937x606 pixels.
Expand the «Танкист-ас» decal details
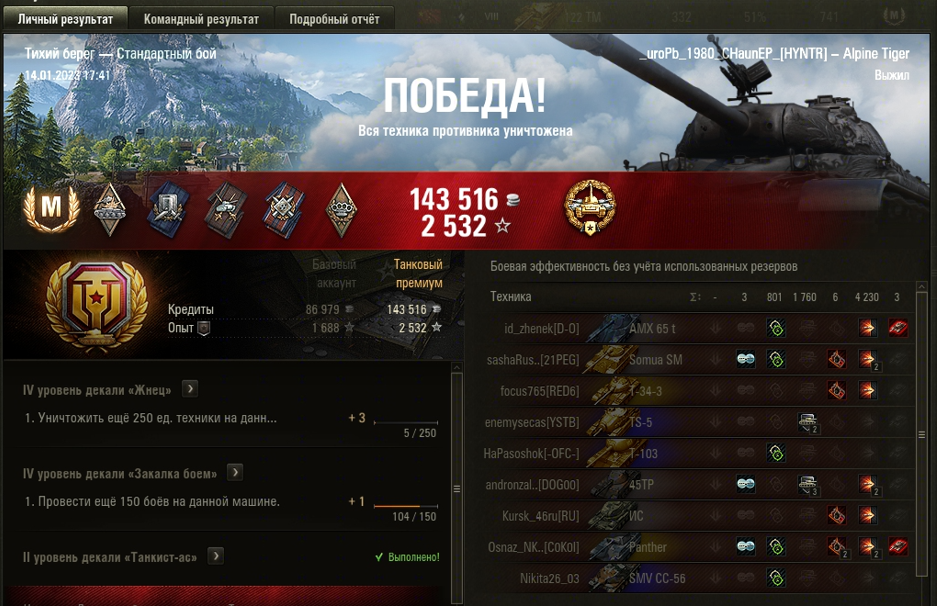click(216, 556)
